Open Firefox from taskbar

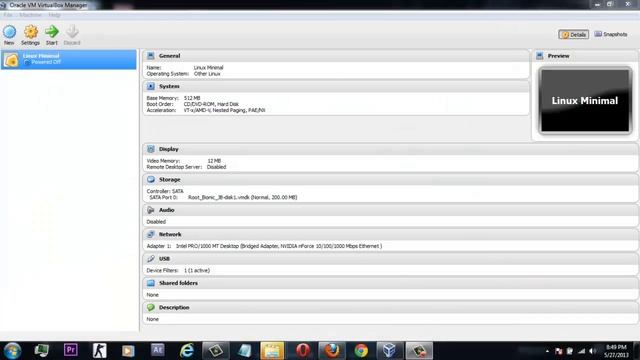click(332, 351)
